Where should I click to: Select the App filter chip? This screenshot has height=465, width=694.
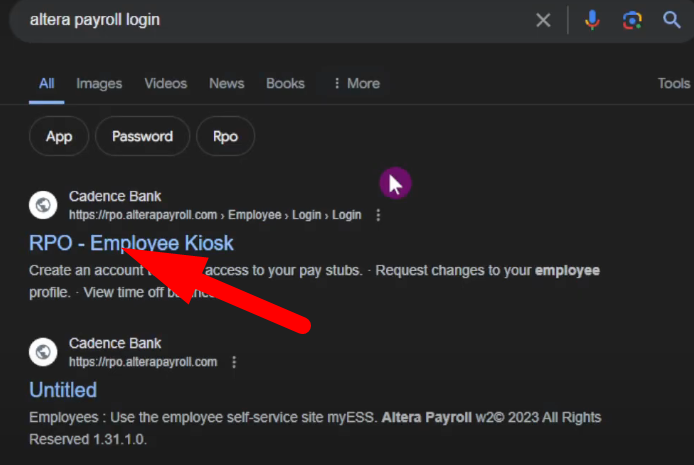(x=59, y=137)
